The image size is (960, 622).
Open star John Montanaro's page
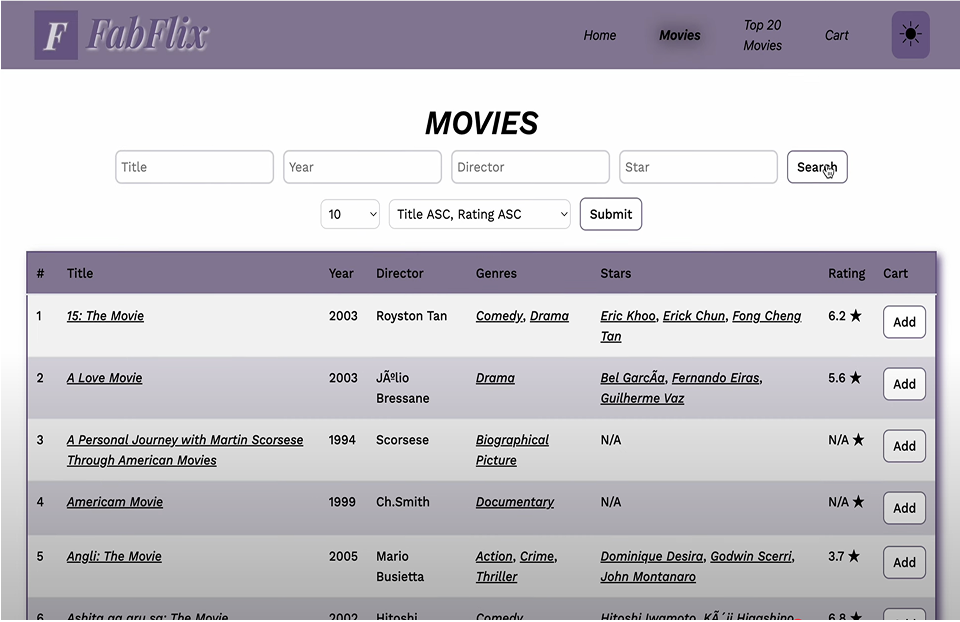[x=648, y=577]
